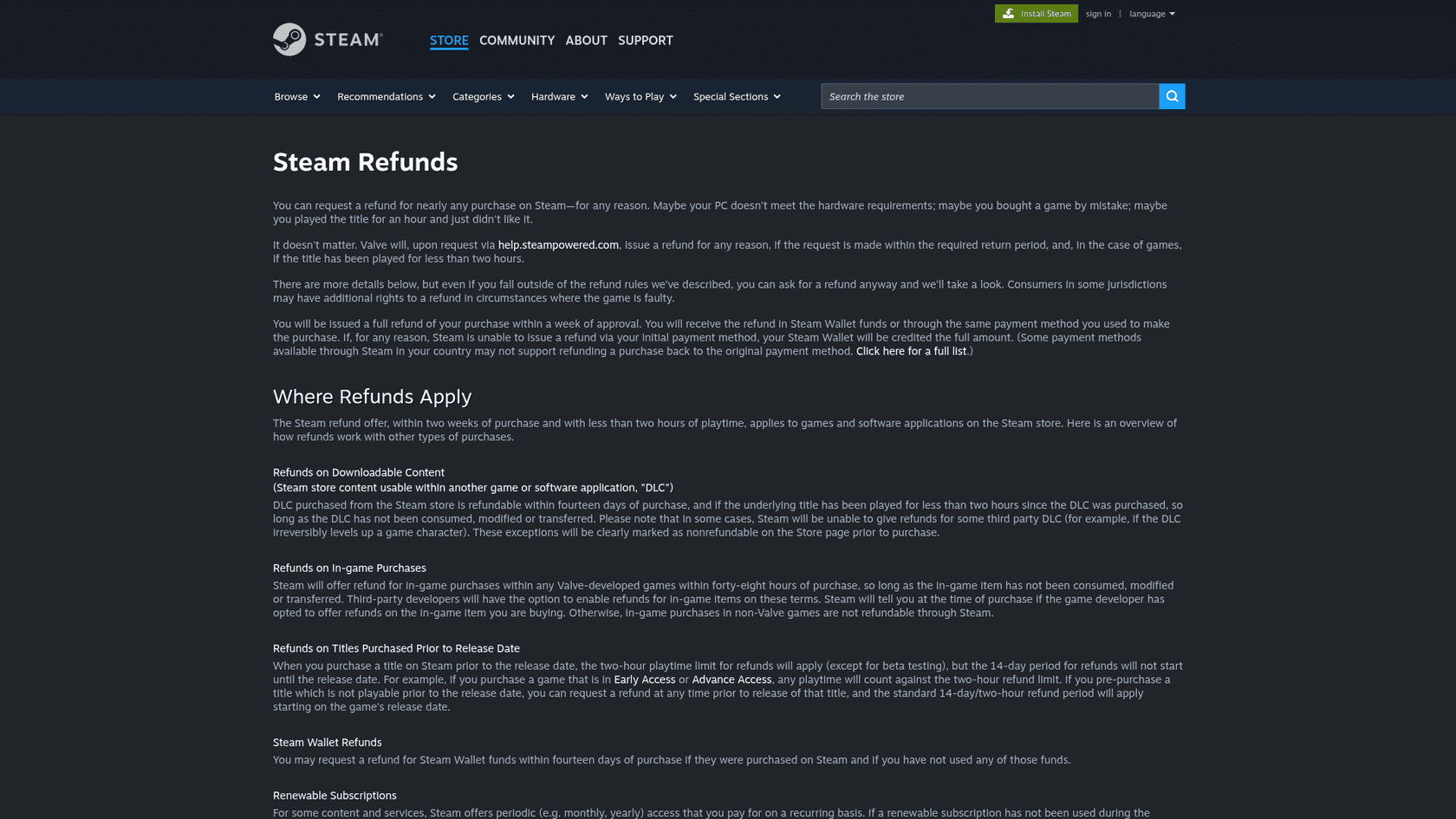
Task: Click the Where Refunds Apply heading
Action: (x=373, y=397)
